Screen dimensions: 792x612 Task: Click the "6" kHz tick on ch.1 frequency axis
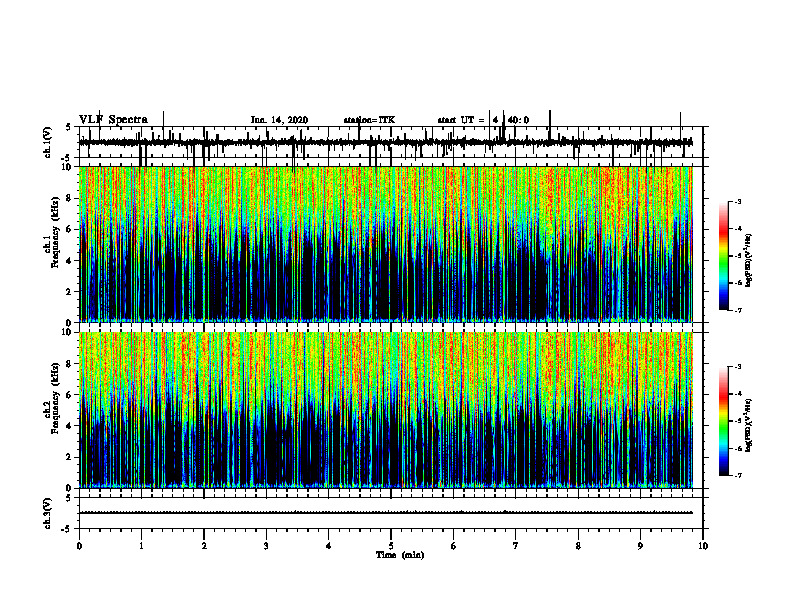pyautogui.click(x=70, y=229)
